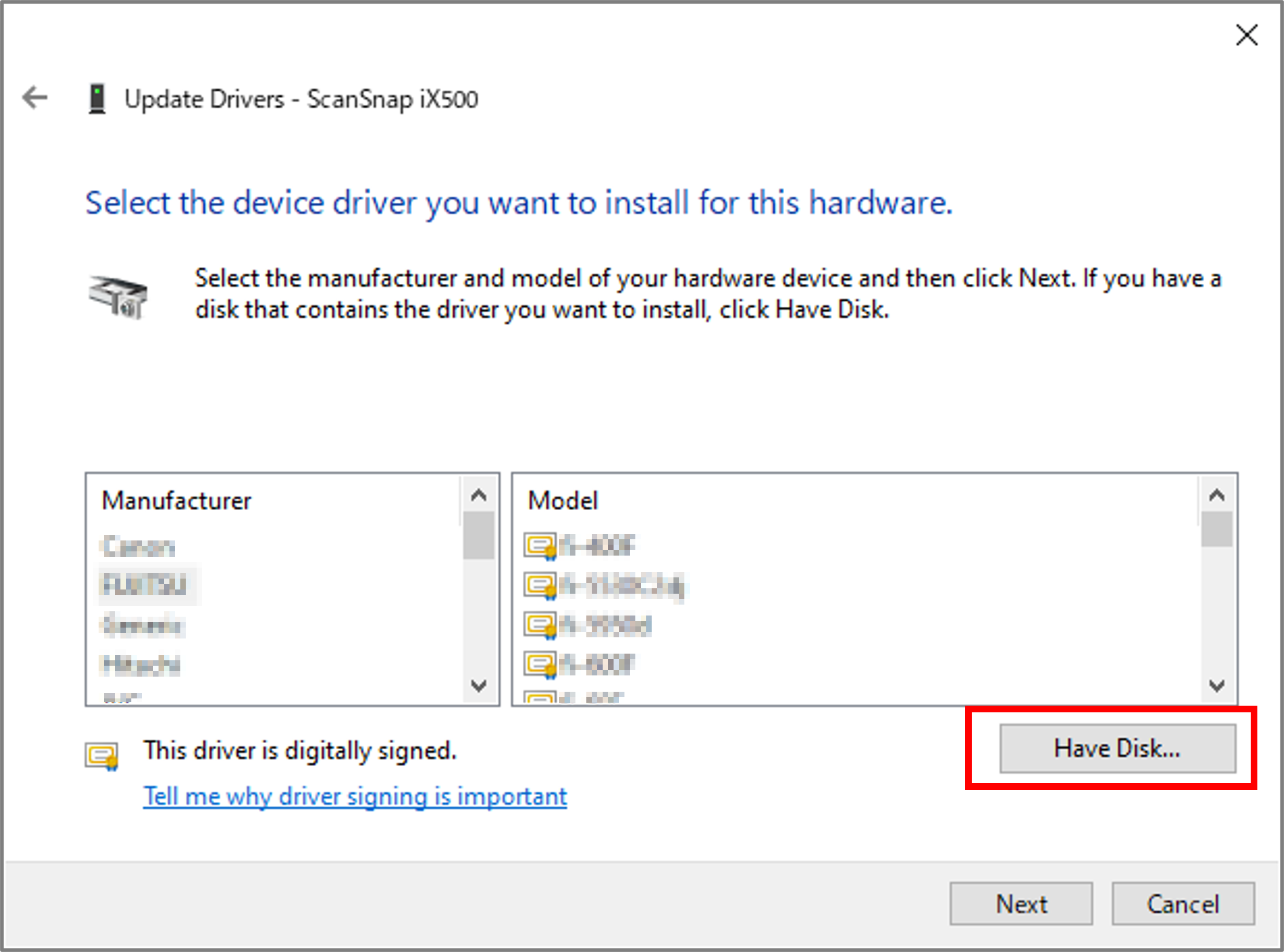Click the Model list scroll-down arrow
This screenshot has width=1284, height=952.
1217,686
